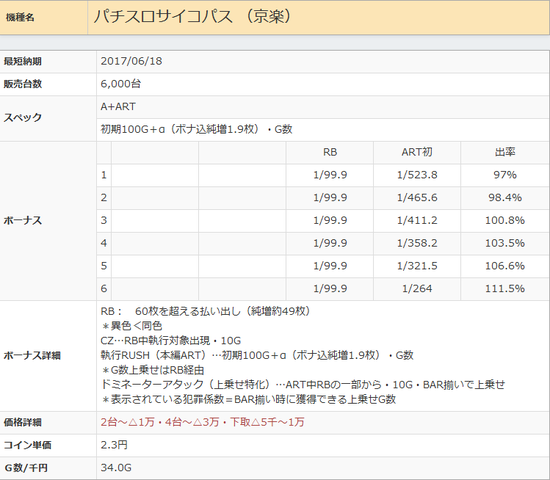Click the G数/千円 value 34.0G
The width and height of the screenshot is (550, 480).
(x=116, y=468)
